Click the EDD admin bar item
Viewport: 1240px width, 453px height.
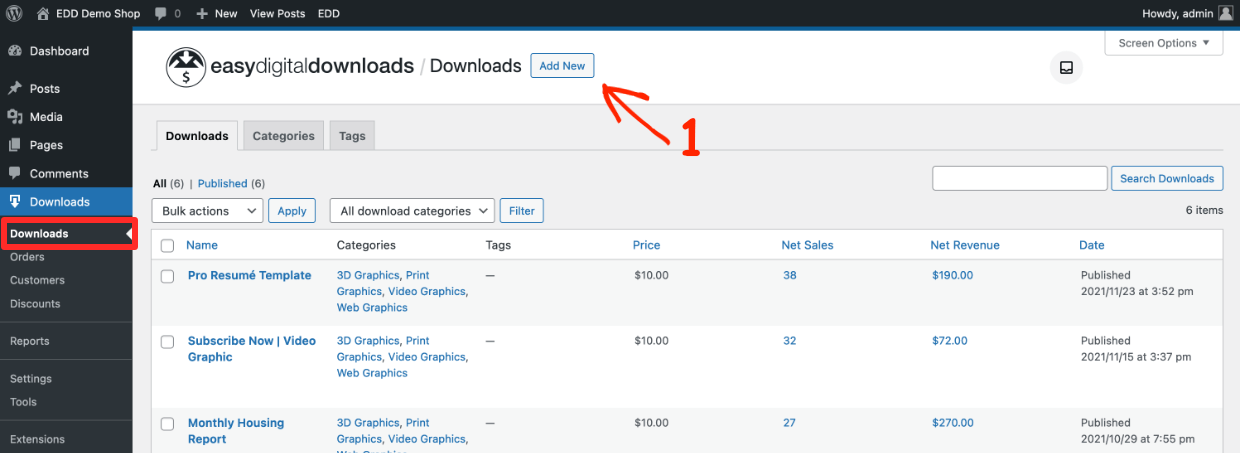tap(329, 14)
